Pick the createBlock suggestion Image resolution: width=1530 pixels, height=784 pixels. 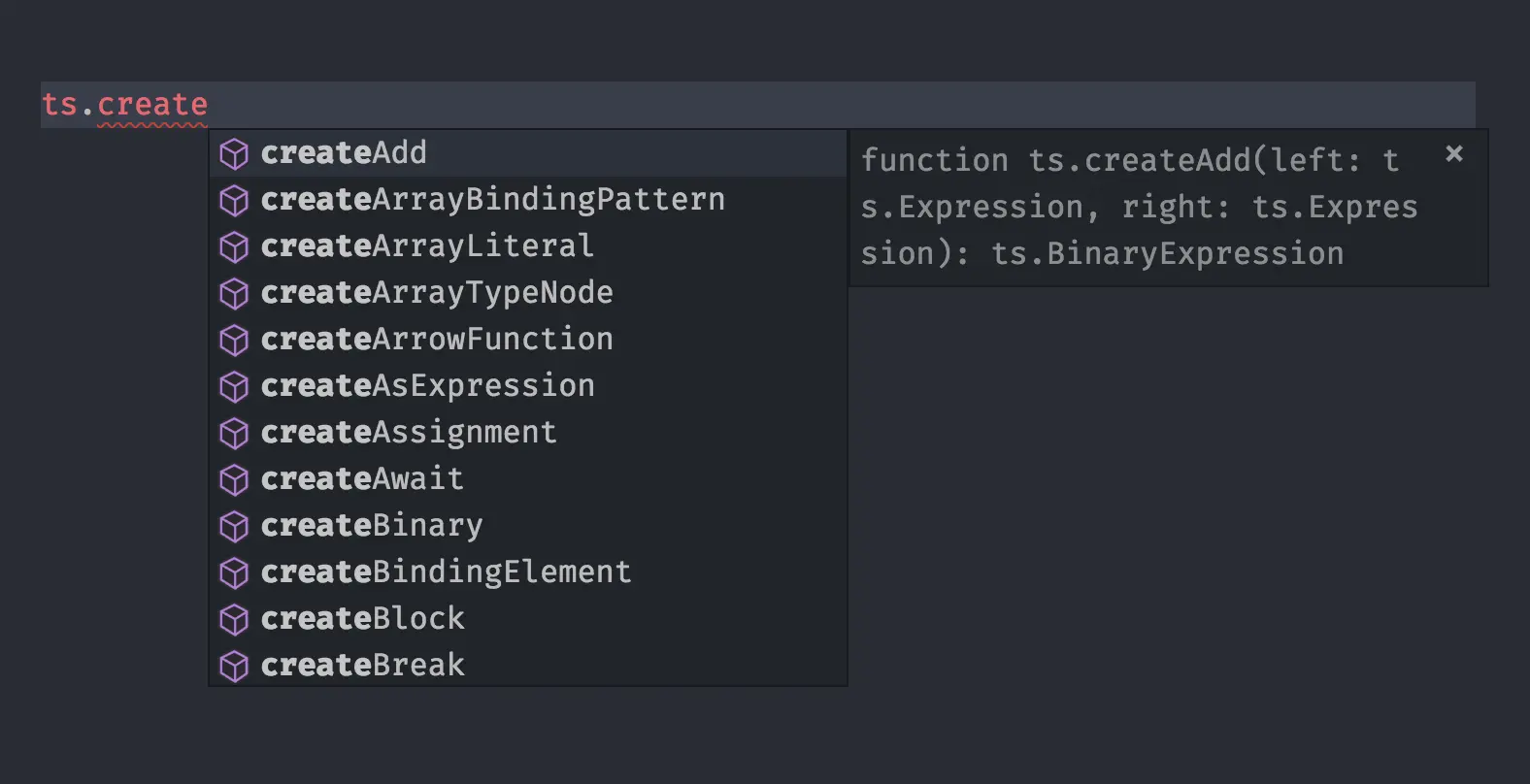point(363,619)
